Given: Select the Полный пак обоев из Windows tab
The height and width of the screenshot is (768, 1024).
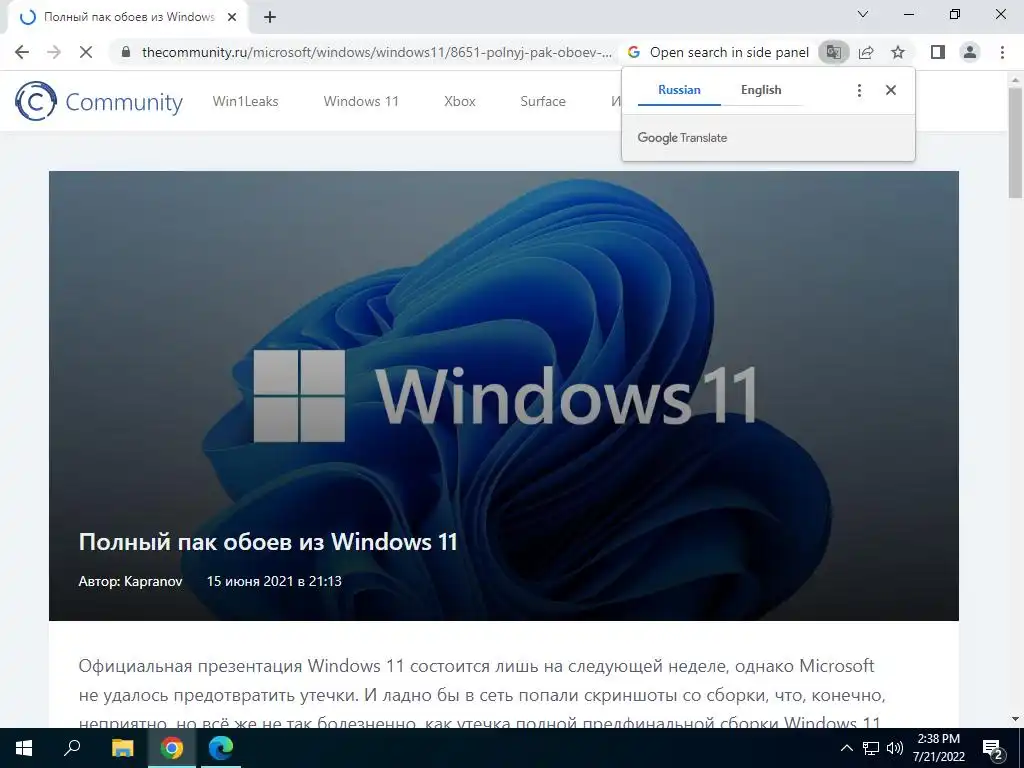Looking at the screenshot, I should tap(129, 17).
